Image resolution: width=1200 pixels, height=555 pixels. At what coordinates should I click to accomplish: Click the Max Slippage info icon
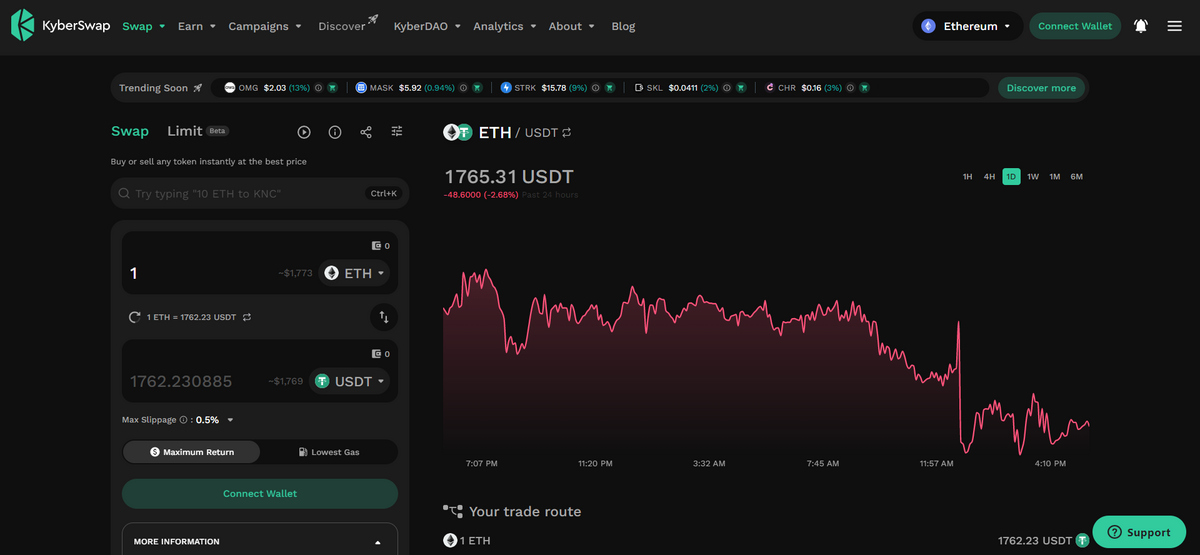click(183, 420)
